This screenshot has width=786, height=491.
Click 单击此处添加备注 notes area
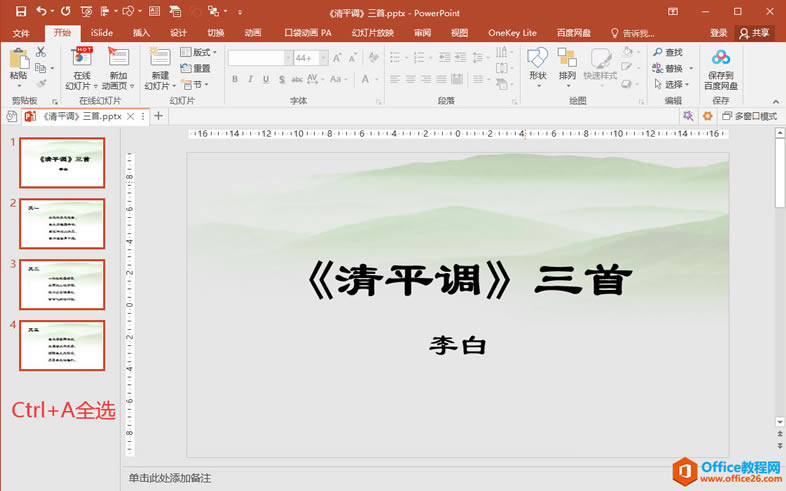(170, 478)
